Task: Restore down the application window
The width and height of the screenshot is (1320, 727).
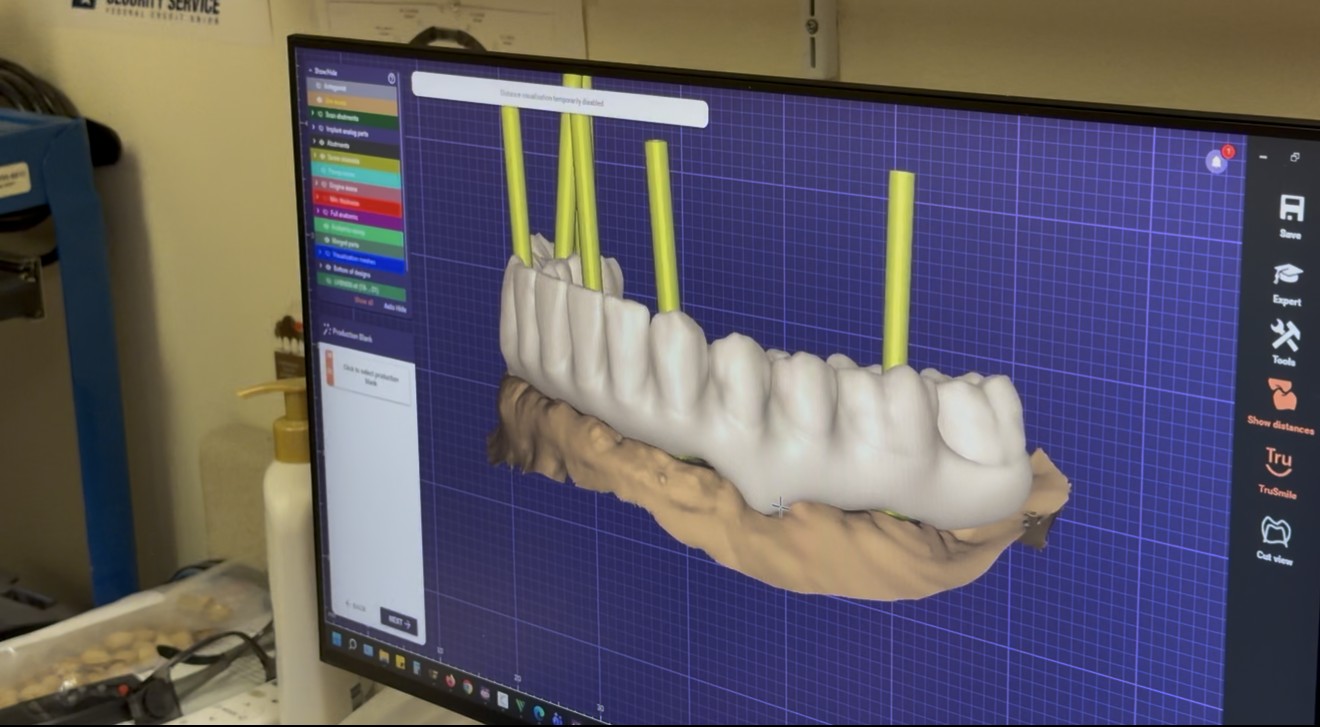Action: [1295, 157]
